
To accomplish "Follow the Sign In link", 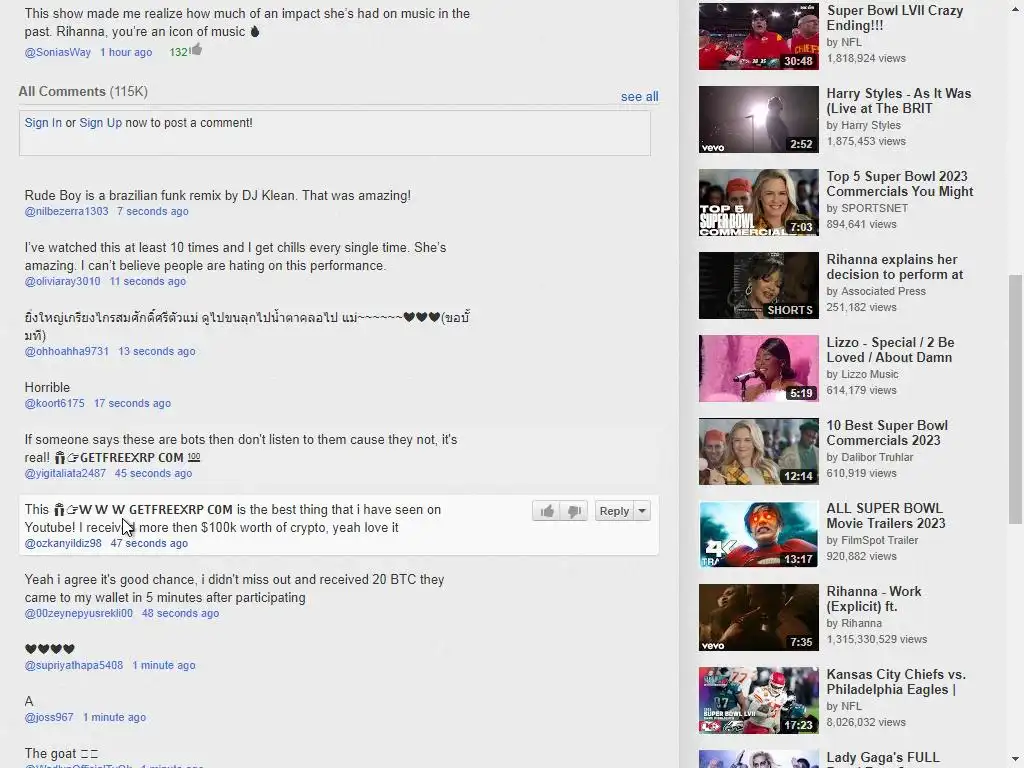I will (x=43, y=123).
